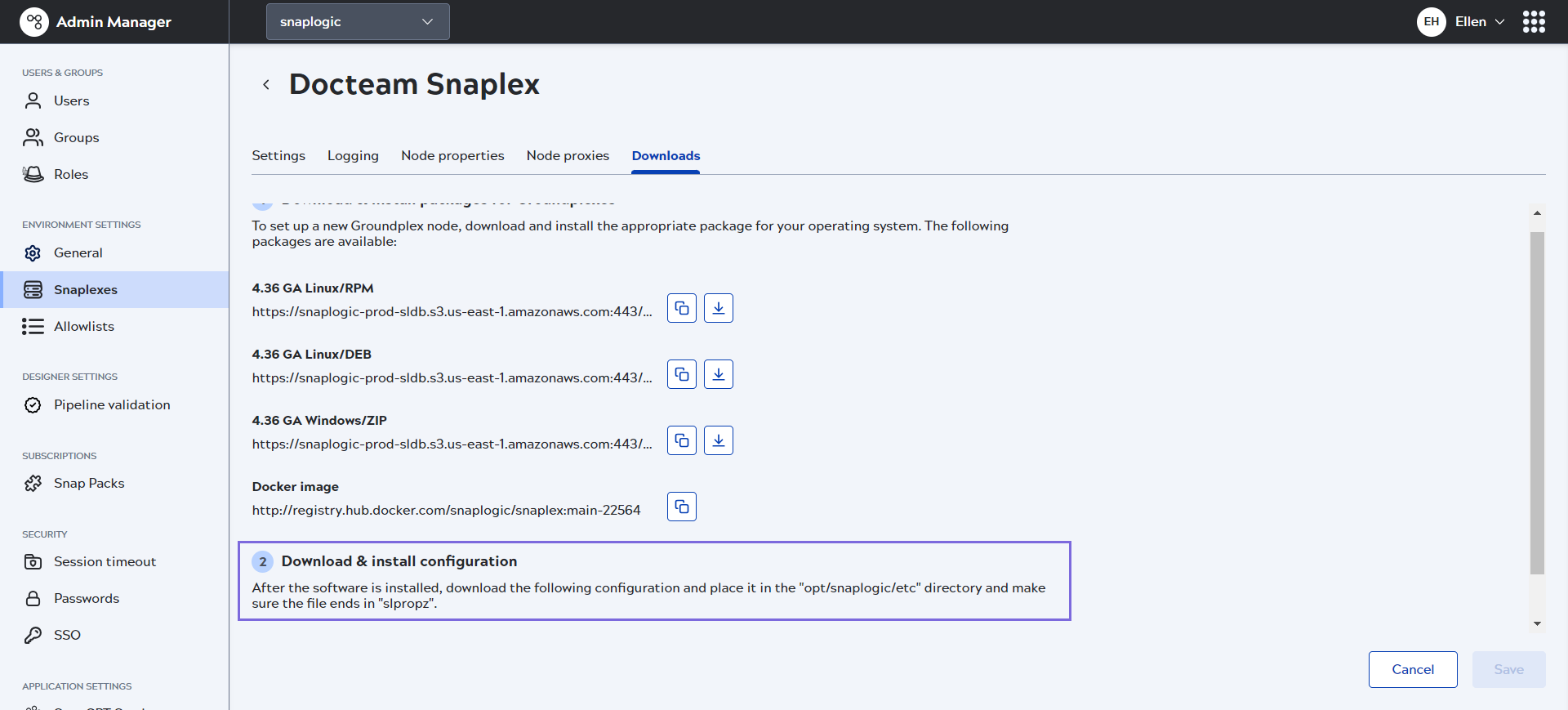Copy the 4.36 GA Linux/RPM package URL
This screenshot has height=710, width=1568.
pyautogui.click(x=681, y=308)
